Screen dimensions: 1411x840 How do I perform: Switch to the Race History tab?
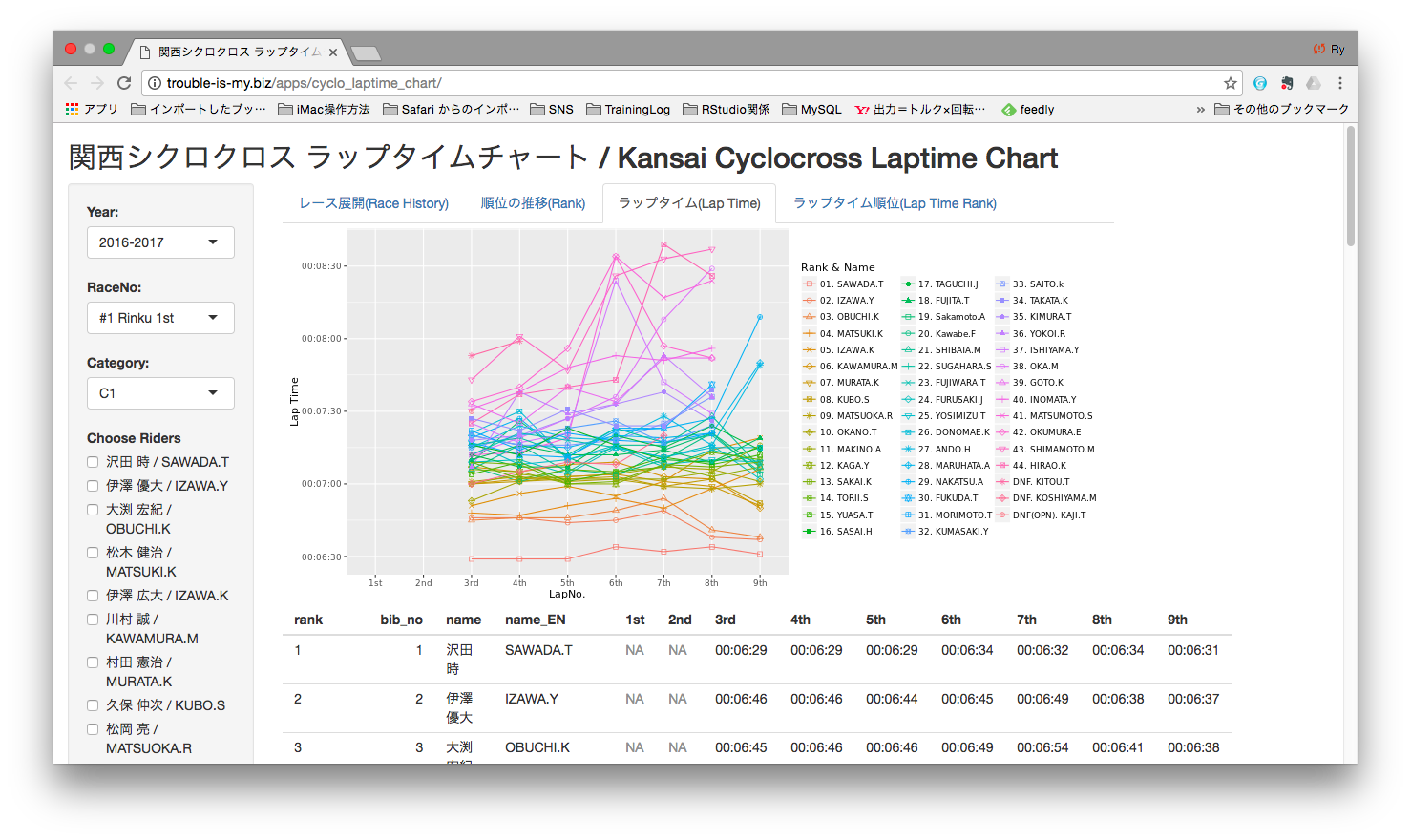click(x=374, y=203)
